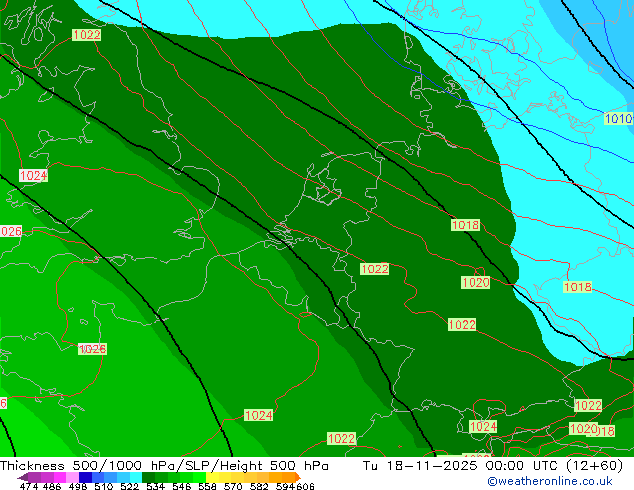The height and width of the screenshot is (490, 634).
Task: Select the 1022 label over western Germany
Action: click(x=374, y=269)
